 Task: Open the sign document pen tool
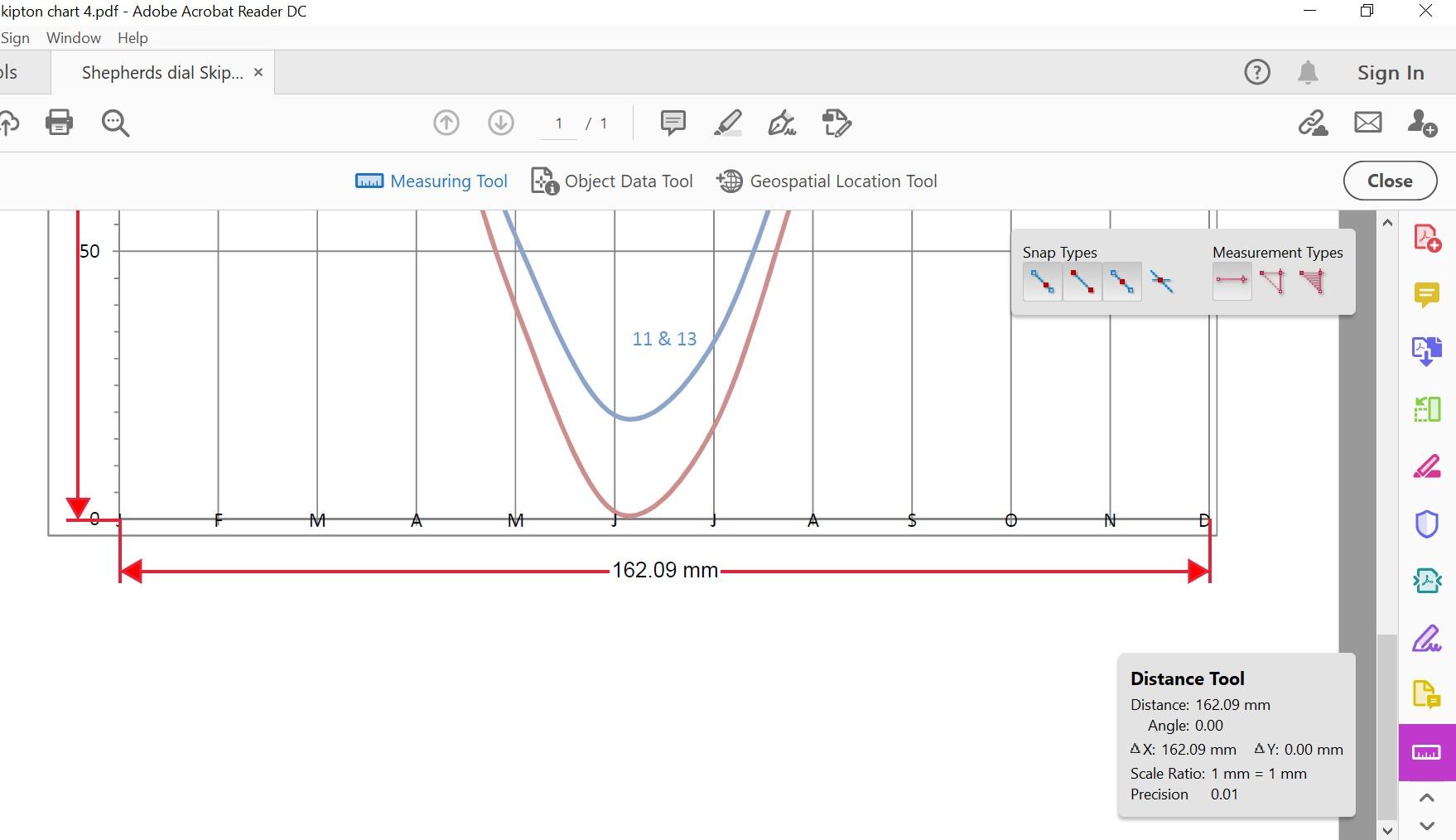[x=782, y=123]
